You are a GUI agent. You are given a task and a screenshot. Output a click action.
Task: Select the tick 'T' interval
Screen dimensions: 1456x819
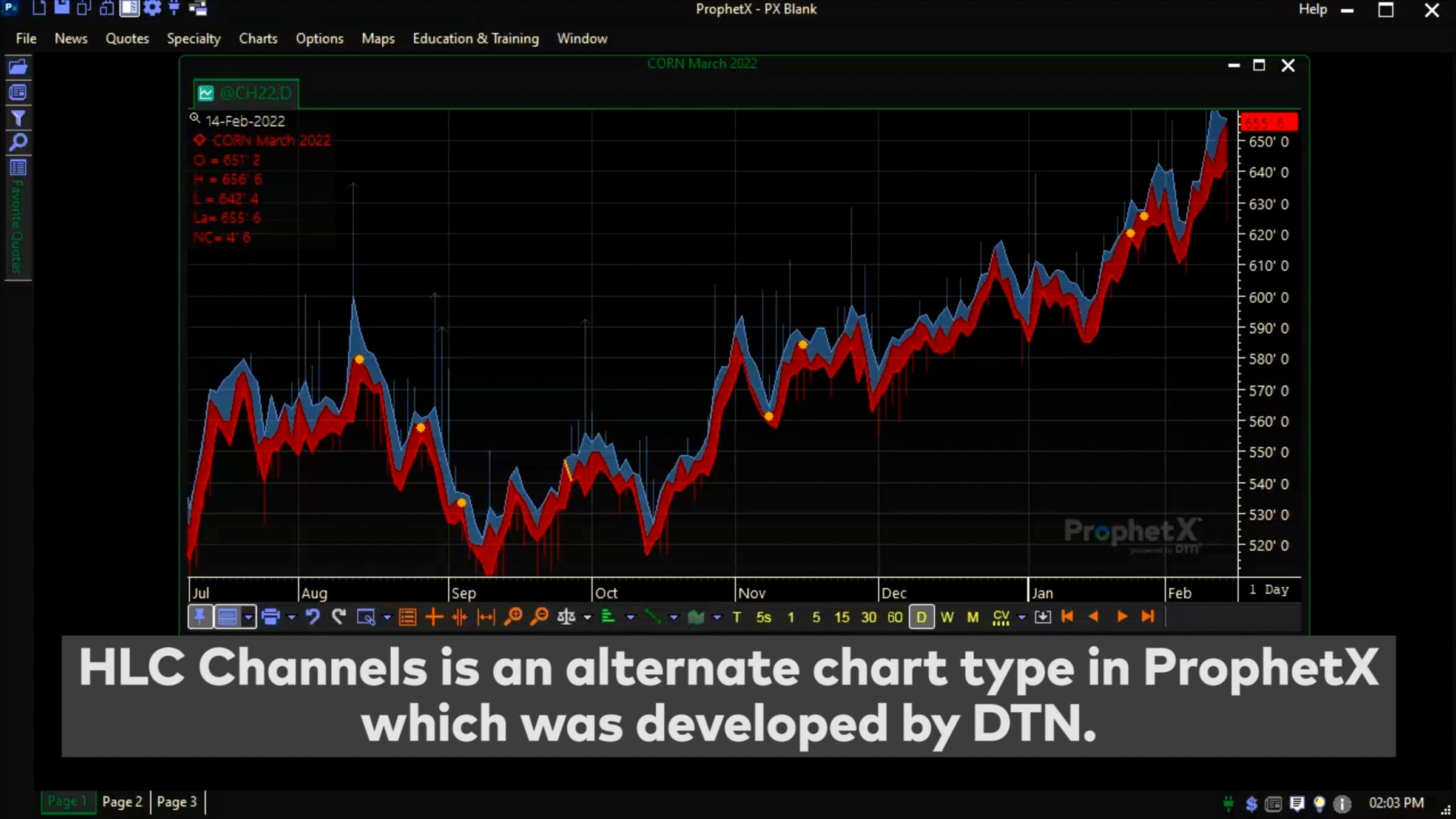click(x=737, y=617)
